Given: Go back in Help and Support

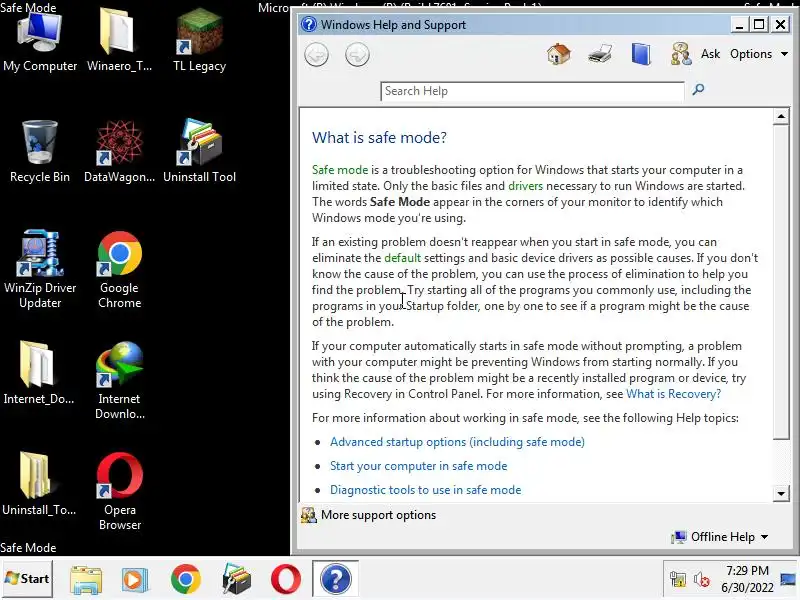Looking at the screenshot, I should coord(316,55).
